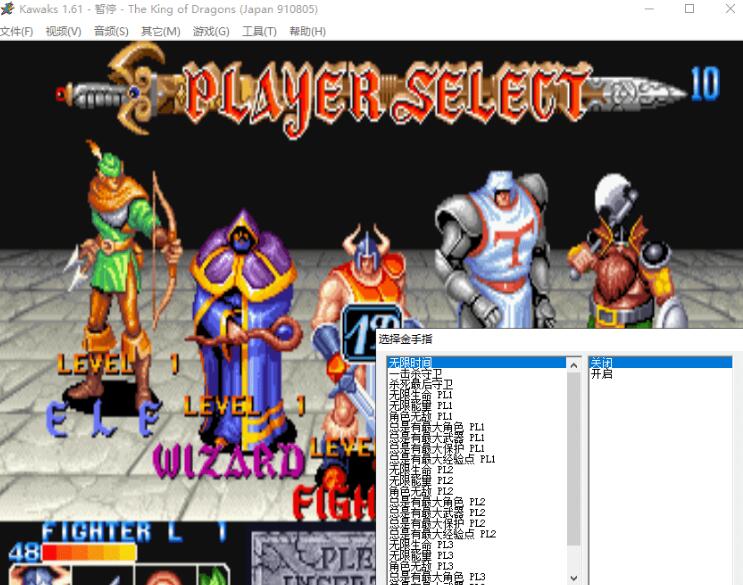Select cheat 无限时间 in the list
The width and height of the screenshot is (743, 585).
pos(477,363)
